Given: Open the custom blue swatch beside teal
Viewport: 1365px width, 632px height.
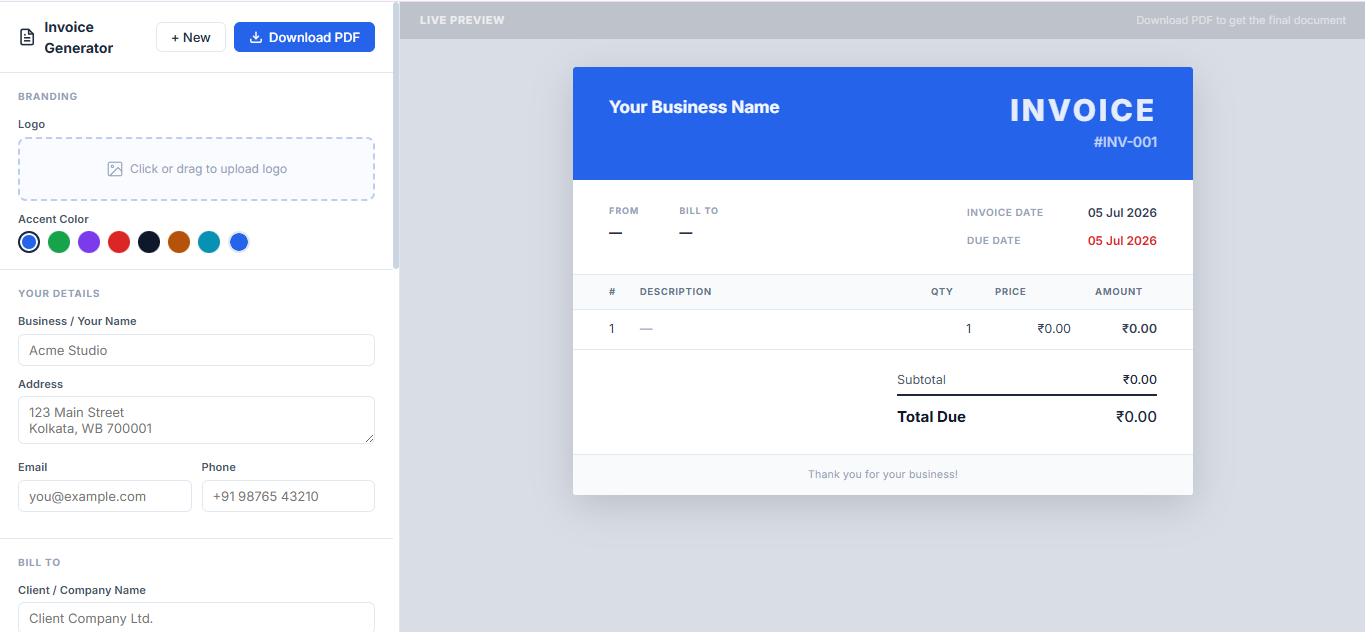Looking at the screenshot, I should click(238, 242).
